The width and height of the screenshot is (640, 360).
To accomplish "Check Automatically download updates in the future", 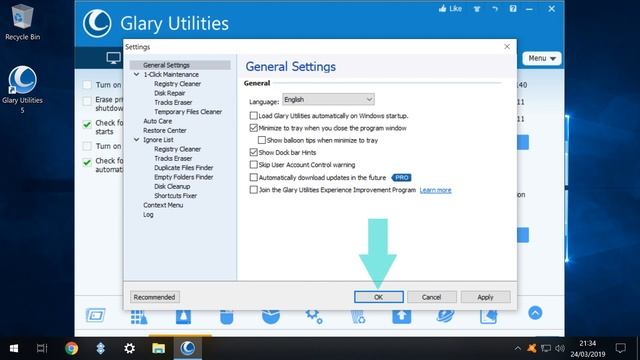I will [253, 177].
